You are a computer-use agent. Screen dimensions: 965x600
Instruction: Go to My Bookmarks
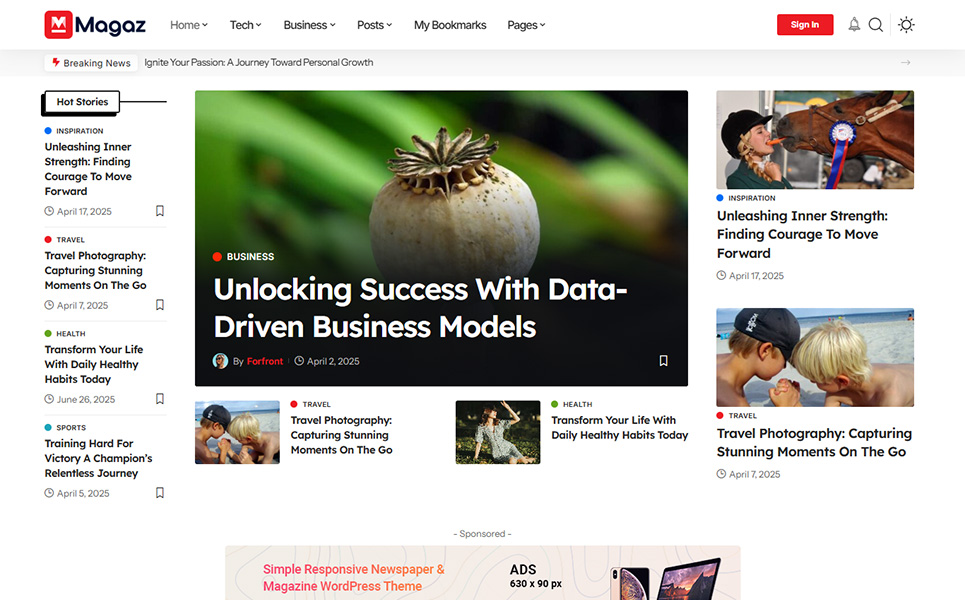click(450, 25)
